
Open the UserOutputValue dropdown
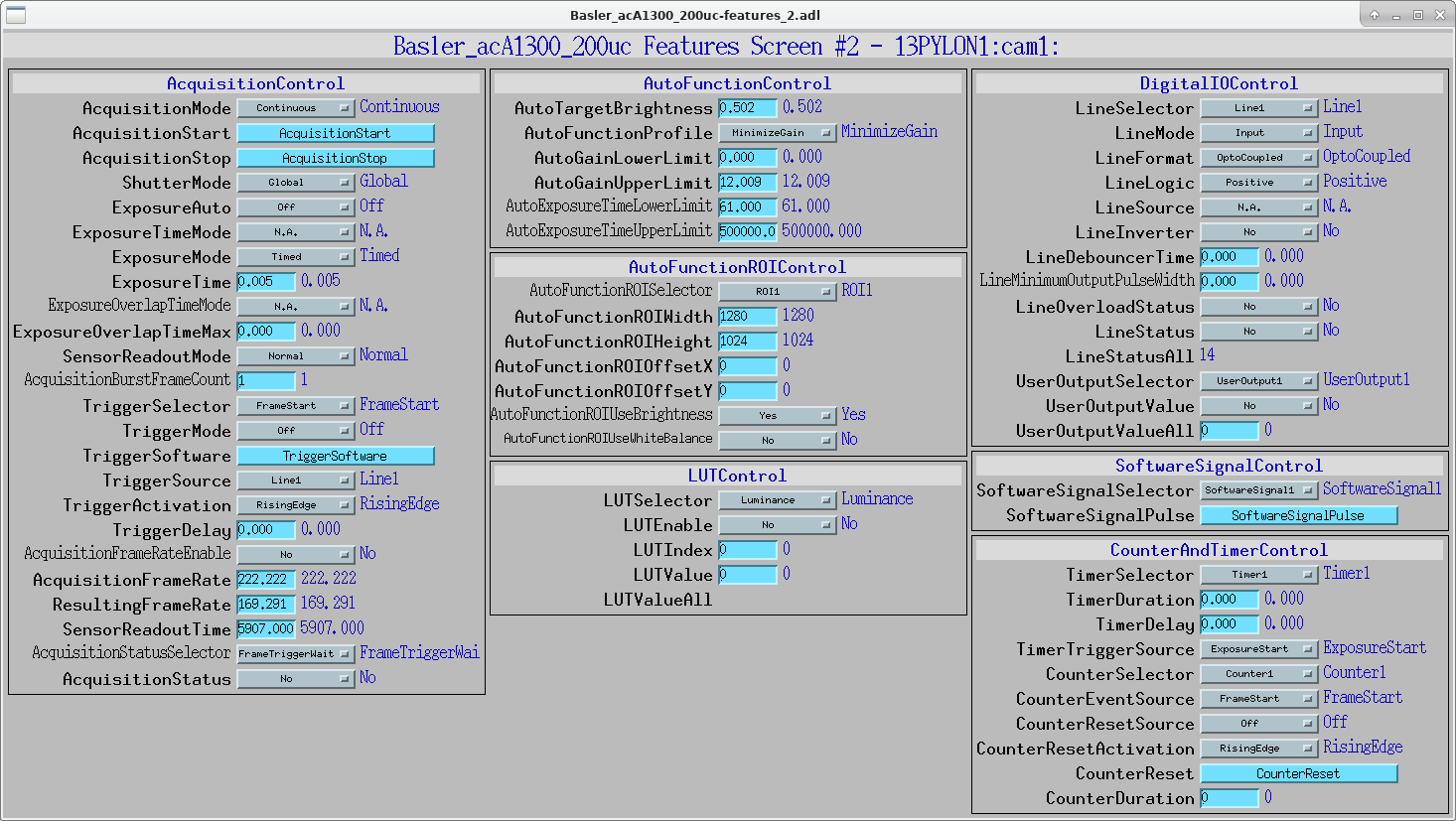click(1259, 406)
